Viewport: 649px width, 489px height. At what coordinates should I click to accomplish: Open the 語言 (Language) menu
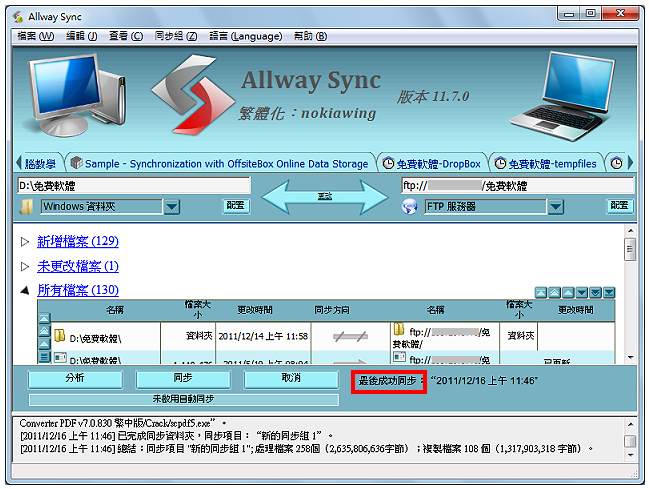click(245, 36)
